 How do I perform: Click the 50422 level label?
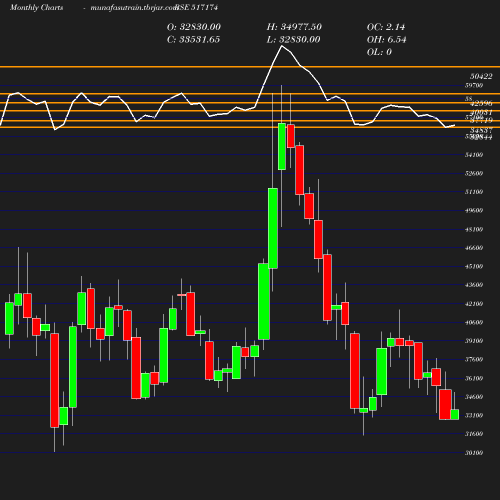click(481, 76)
